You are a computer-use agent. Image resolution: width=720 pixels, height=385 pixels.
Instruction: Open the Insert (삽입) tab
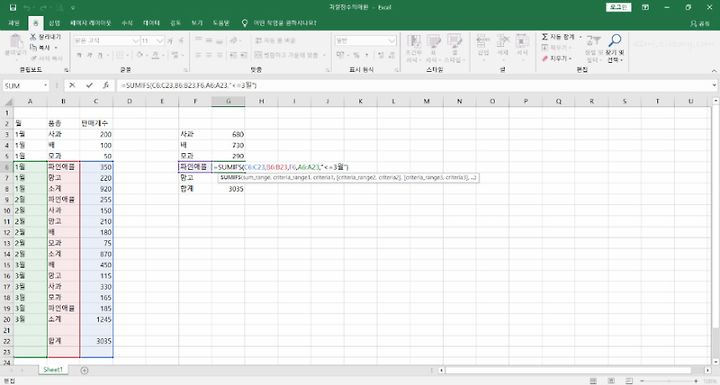pos(55,23)
